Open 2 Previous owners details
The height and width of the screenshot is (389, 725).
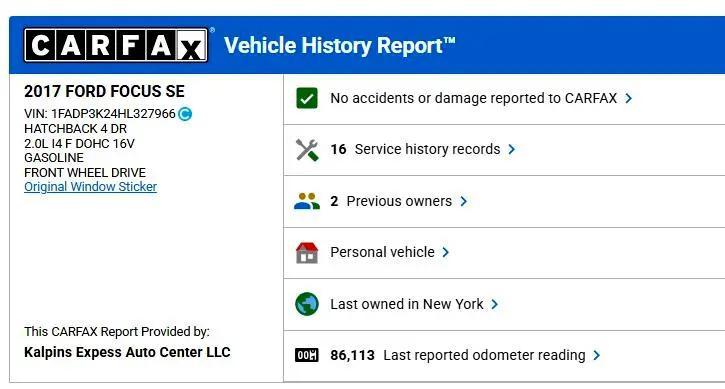[x=391, y=201]
